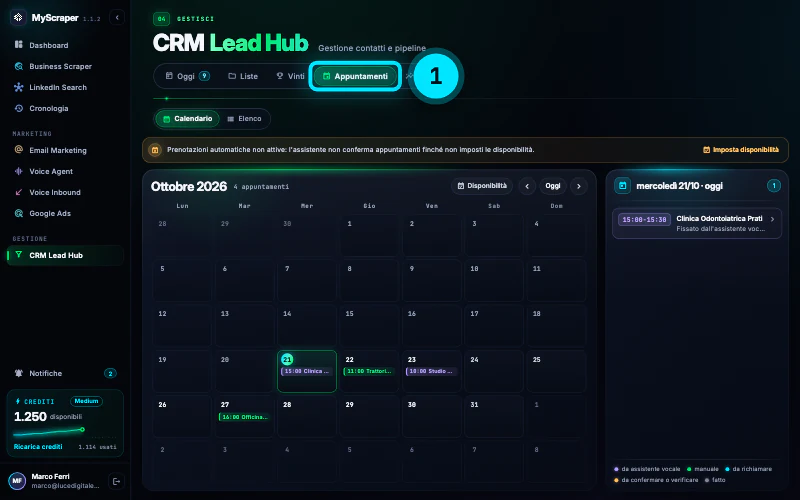Click the Oggi button in calendar header
This screenshot has height=500, width=800.
point(553,186)
